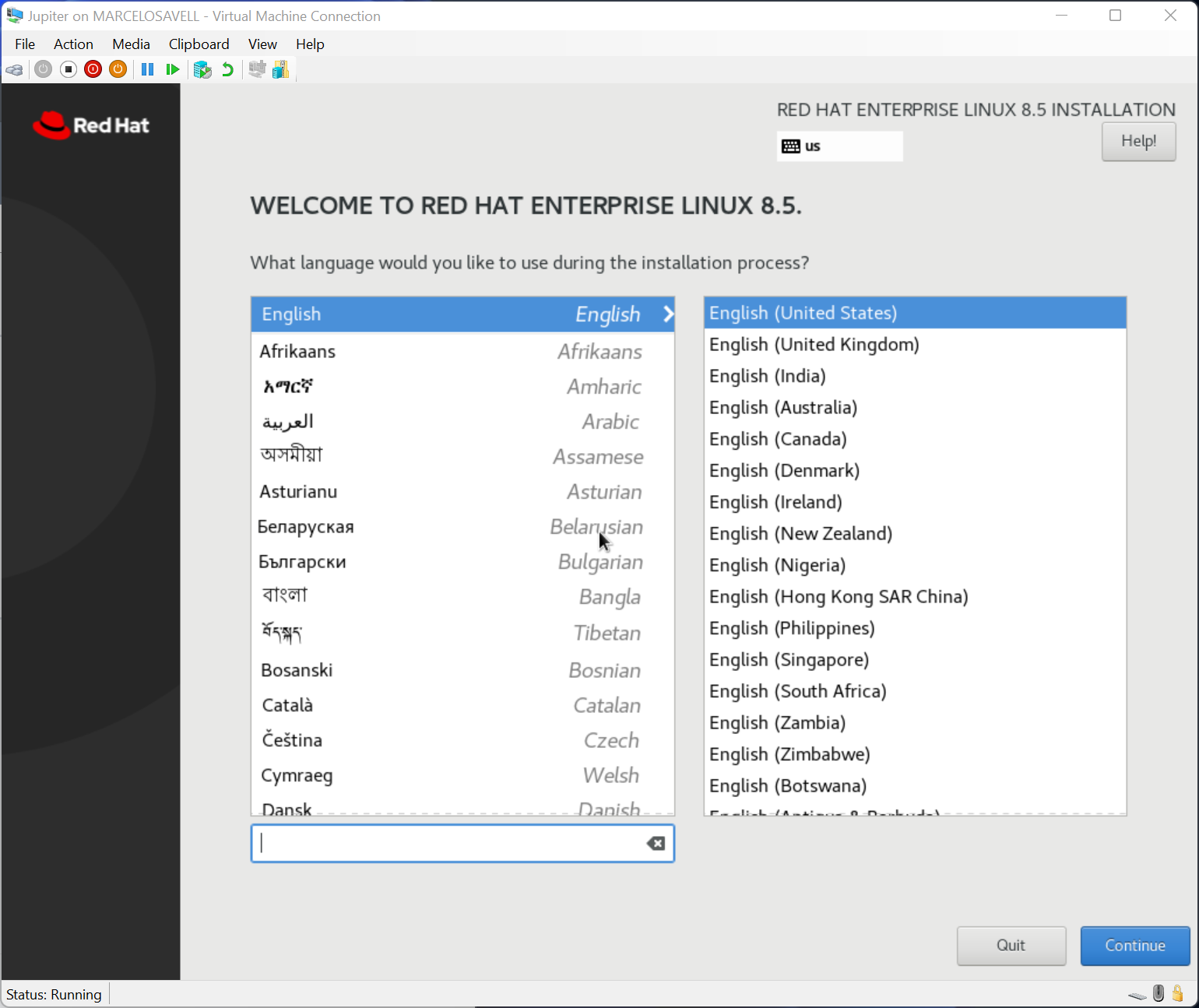This screenshot has width=1199, height=1008.
Task: Click the Quit button
Action: pyautogui.click(x=1011, y=946)
